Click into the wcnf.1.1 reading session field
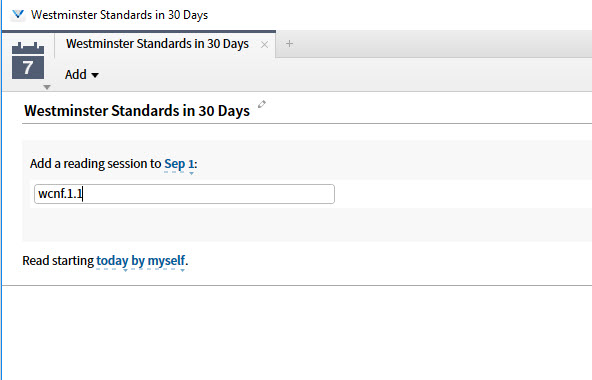592x380 pixels. coord(184,194)
